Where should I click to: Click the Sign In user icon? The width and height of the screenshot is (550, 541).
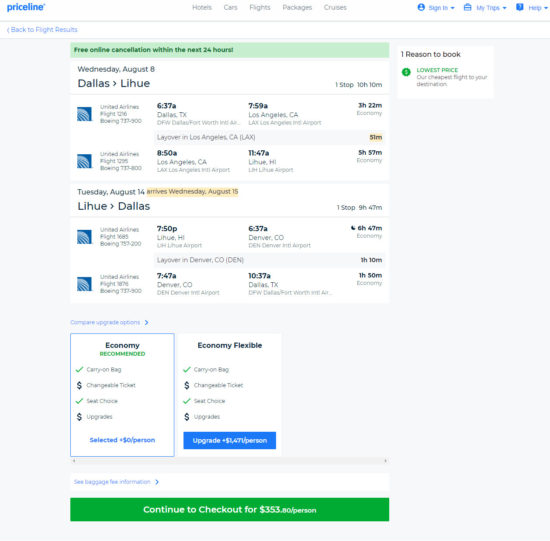421,7
